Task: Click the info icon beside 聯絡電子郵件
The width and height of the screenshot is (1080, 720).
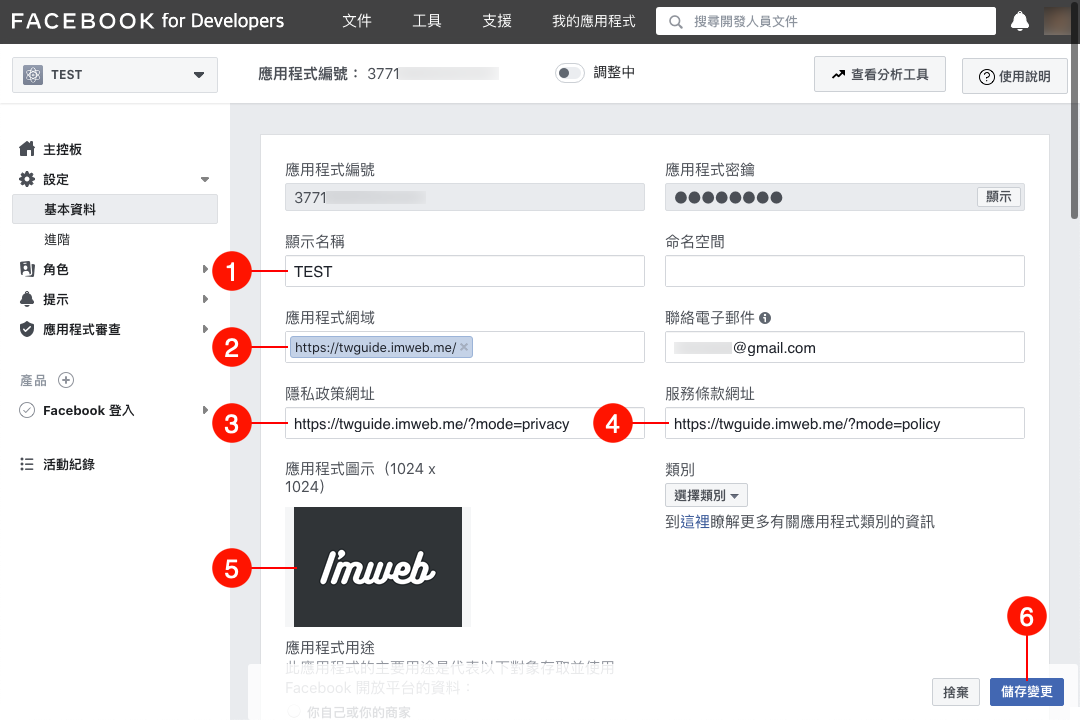Action: pyautogui.click(x=765, y=318)
